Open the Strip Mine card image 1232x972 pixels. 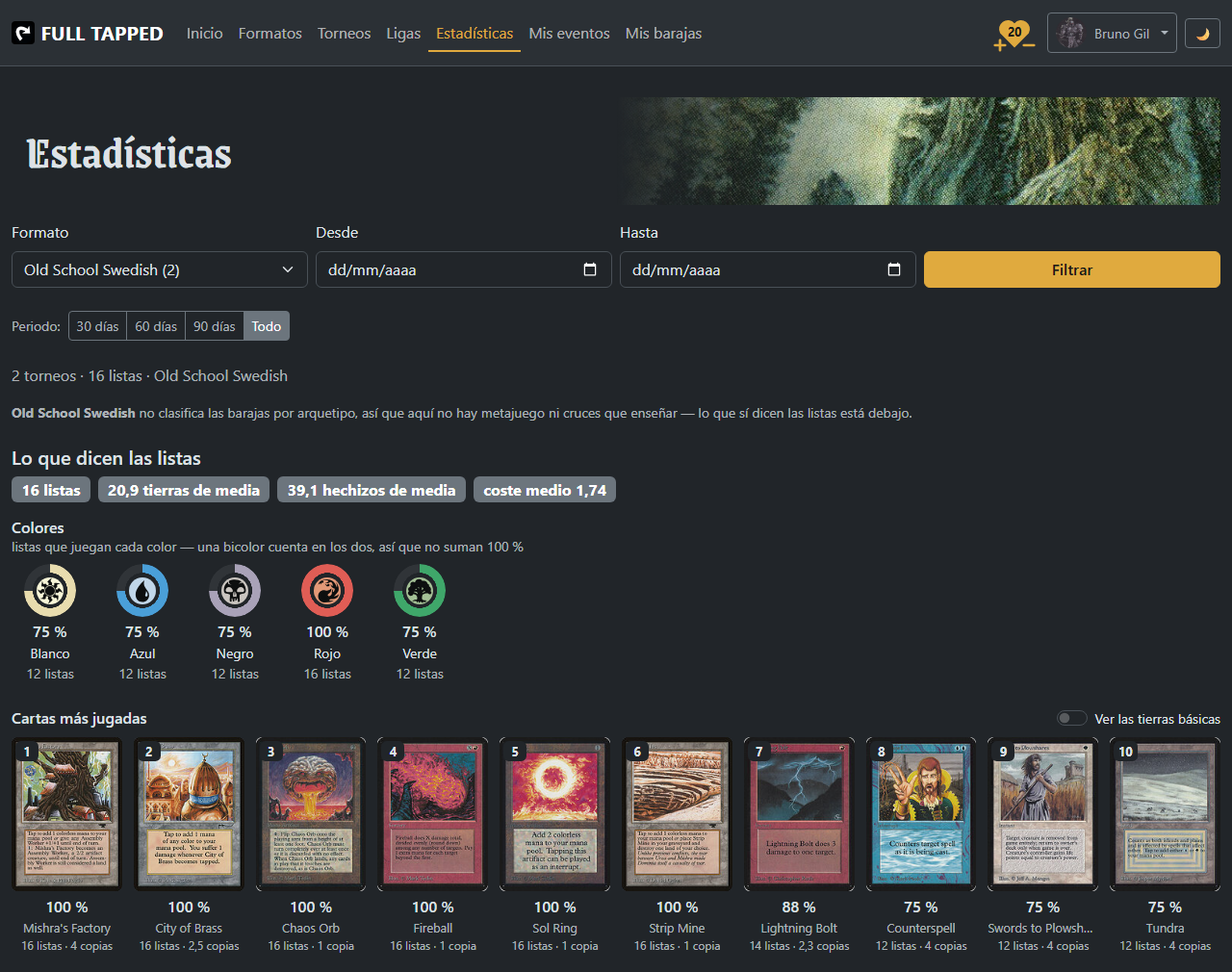[677, 814]
